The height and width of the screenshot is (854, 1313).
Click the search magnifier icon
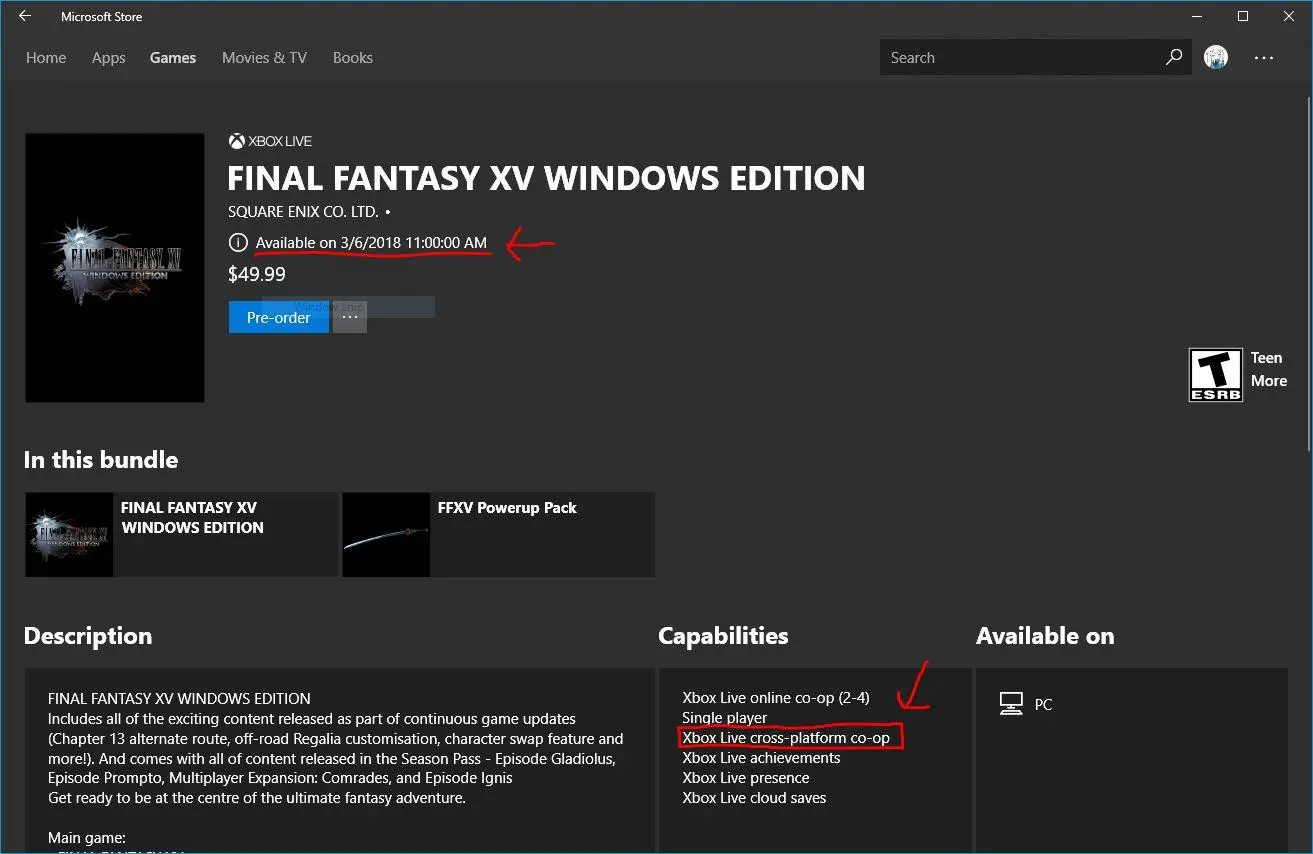click(1174, 57)
